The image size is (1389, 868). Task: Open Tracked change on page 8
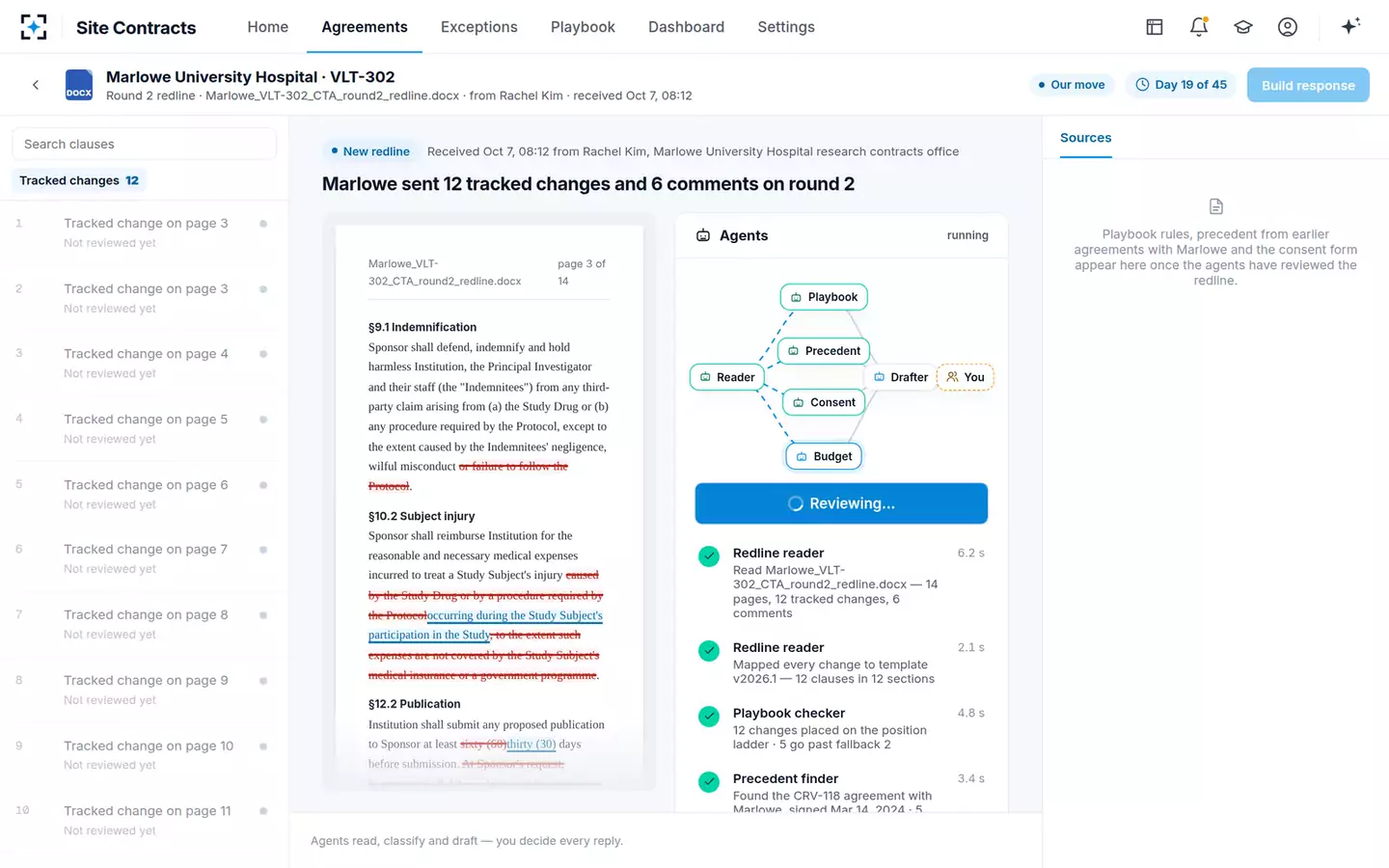pyautogui.click(x=145, y=625)
